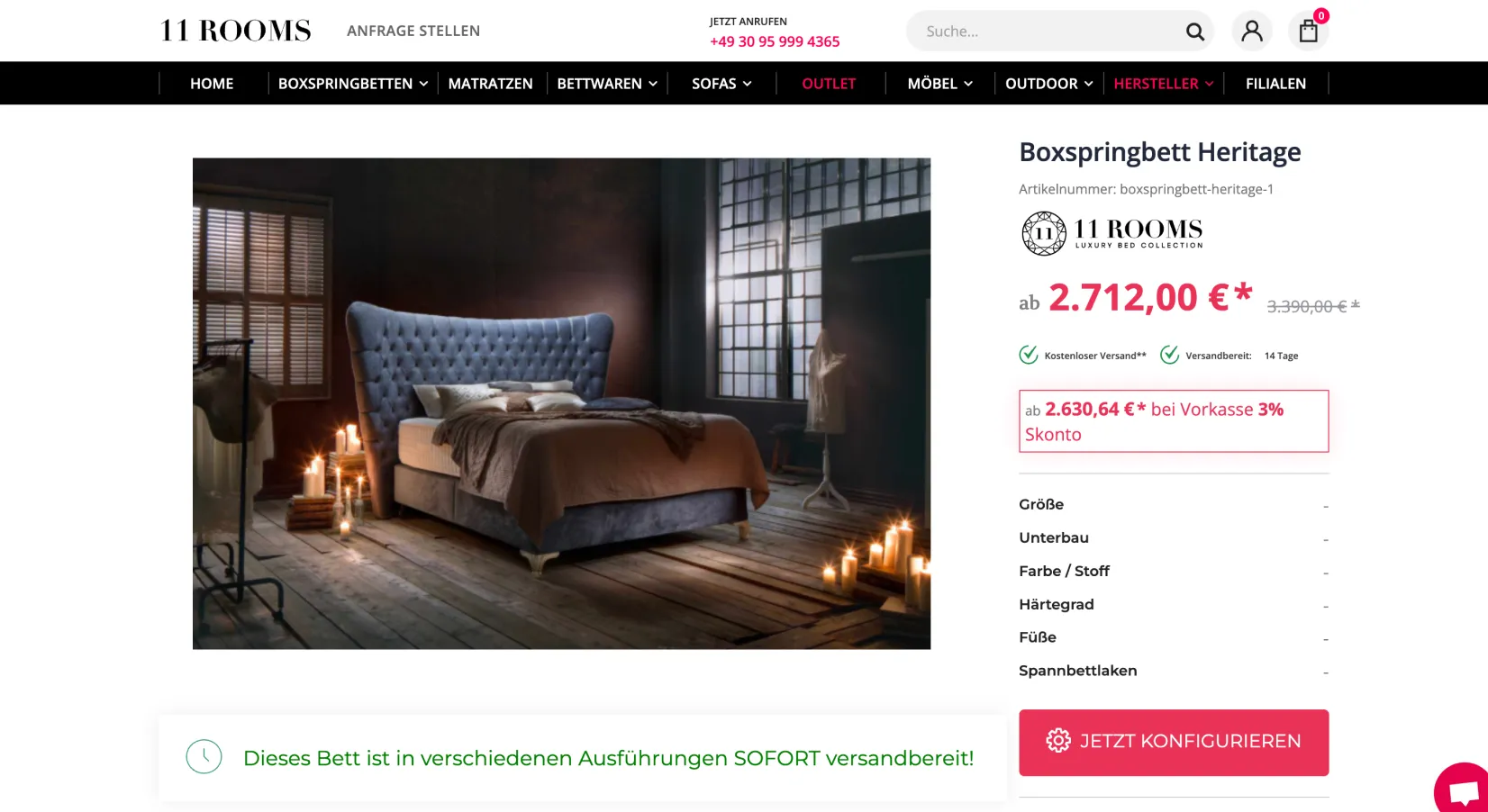Click the search magnifier icon
This screenshot has width=1488, height=812.
pyautogui.click(x=1194, y=32)
